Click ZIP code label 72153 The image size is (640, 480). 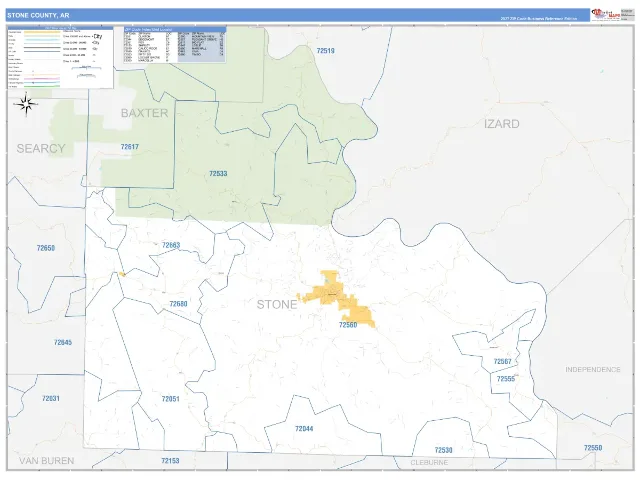(170, 461)
